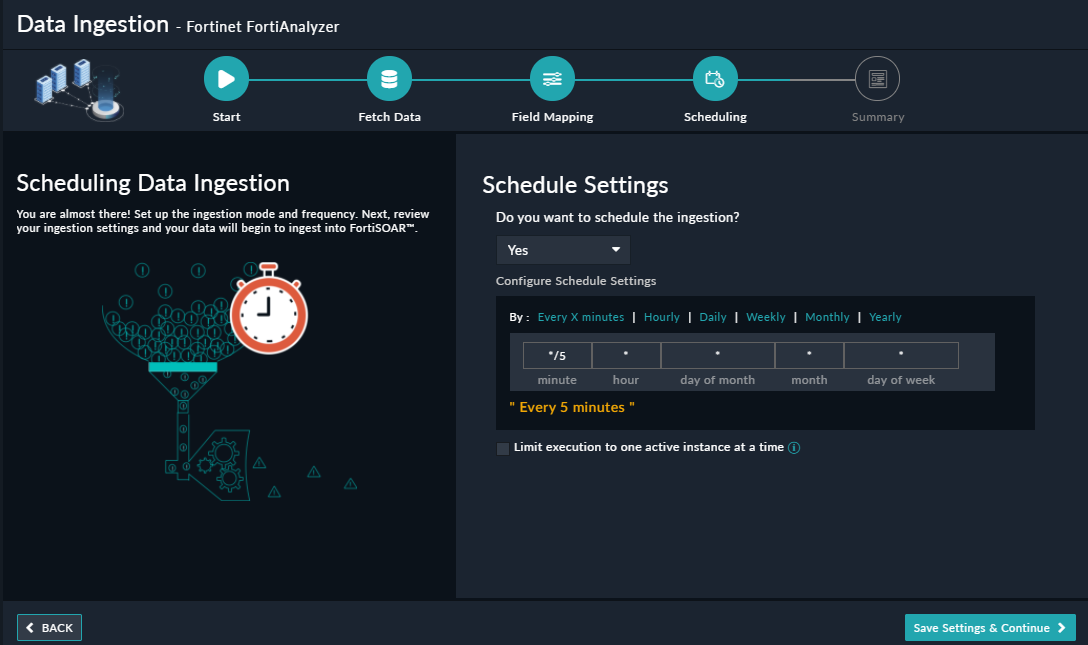Go back using the BACK button
1088x645 pixels.
tap(49, 628)
